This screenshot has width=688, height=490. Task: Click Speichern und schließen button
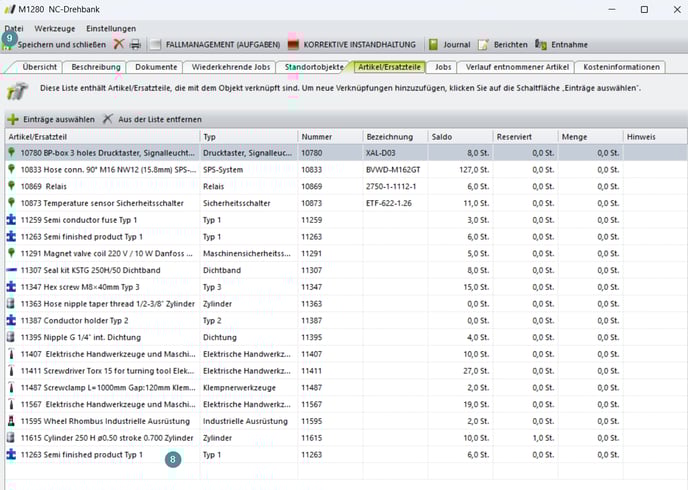pyautogui.click(x=60, y=45)
